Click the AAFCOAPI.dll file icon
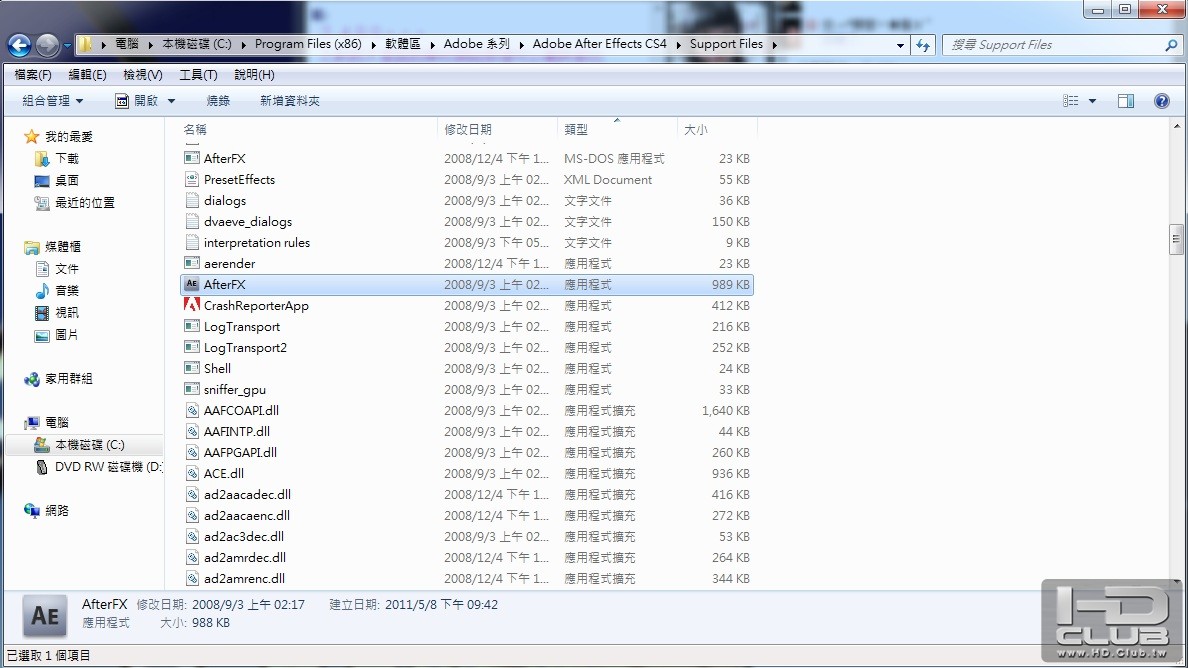The width and height of the screenshot is (1188, 668). point(192,410)
